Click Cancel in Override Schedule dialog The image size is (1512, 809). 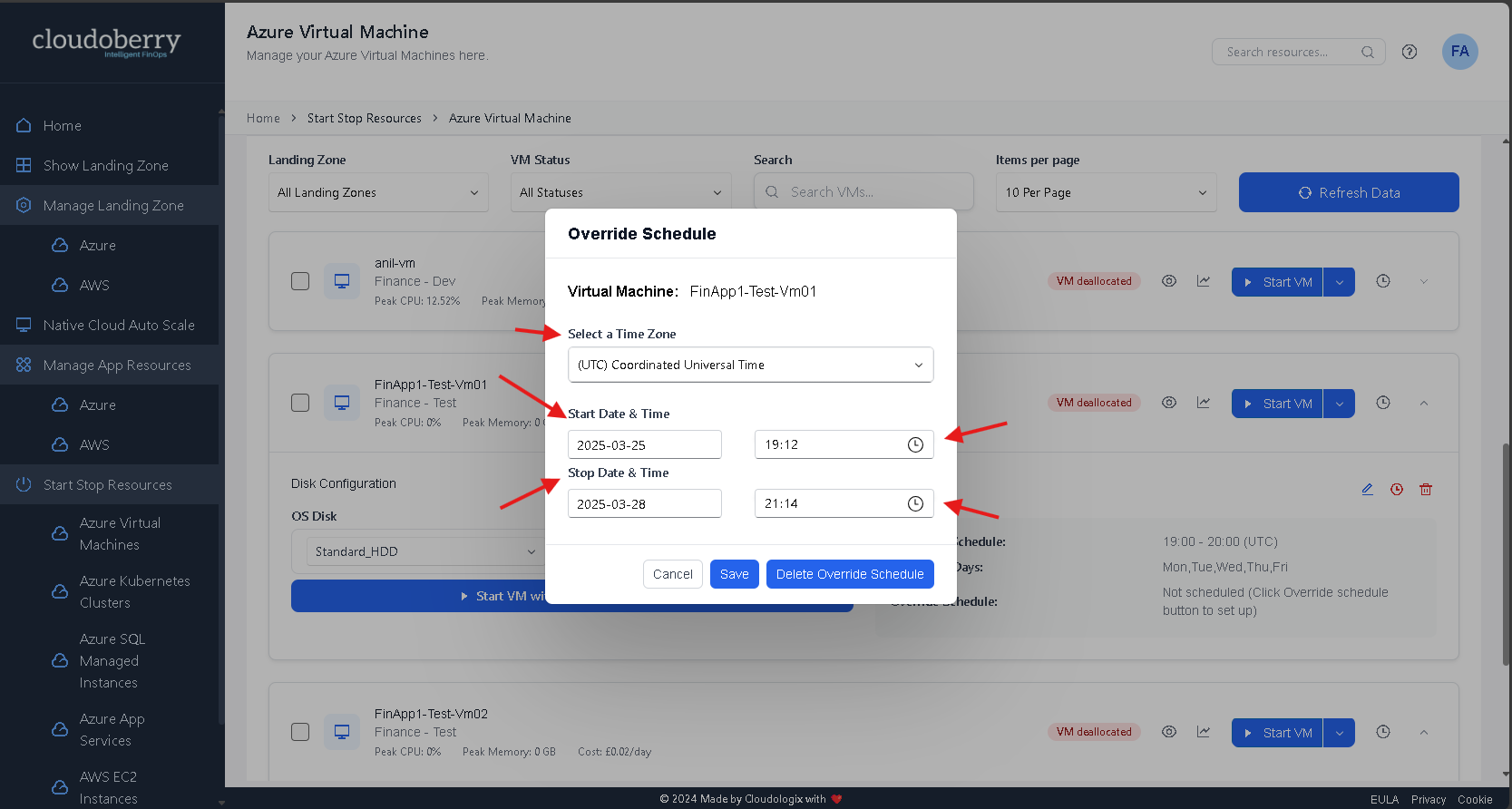coord(673,574)
